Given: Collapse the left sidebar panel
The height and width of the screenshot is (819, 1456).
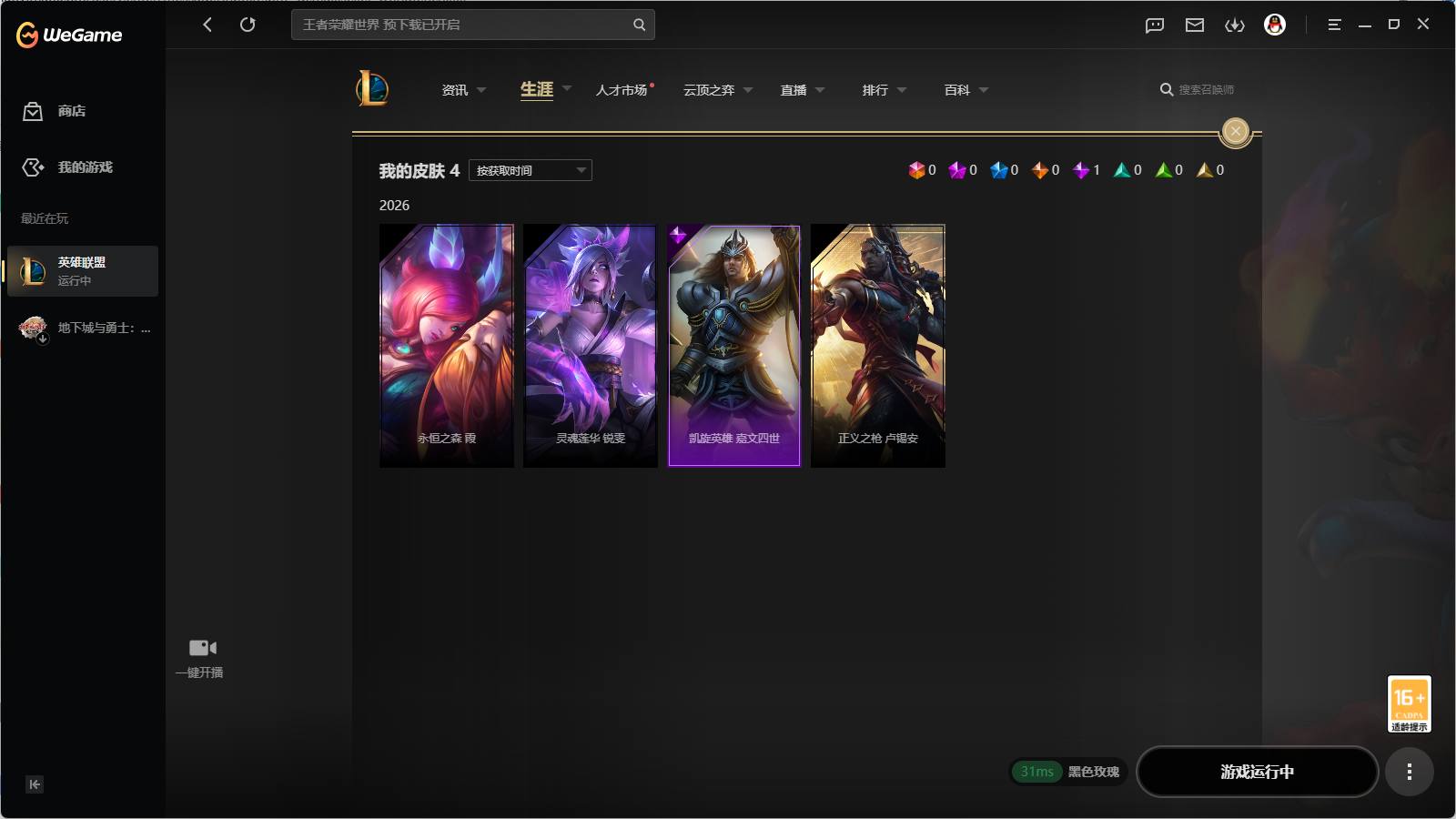Looking at the screenshot, I should coord(35,784).
